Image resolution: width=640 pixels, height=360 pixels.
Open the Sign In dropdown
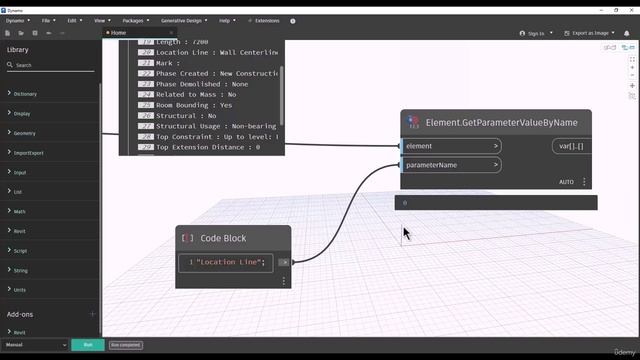click(x=536, y=33)
